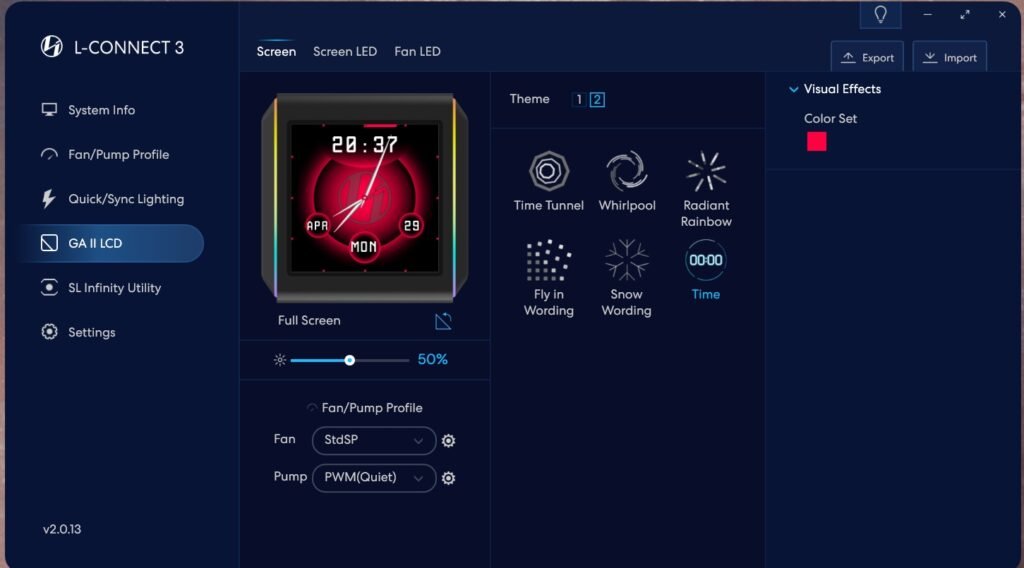The height and width of the screenshot is (568, 1024).
Task: Click the L-CONNECT 3 logo
Action: coord(52,47)
